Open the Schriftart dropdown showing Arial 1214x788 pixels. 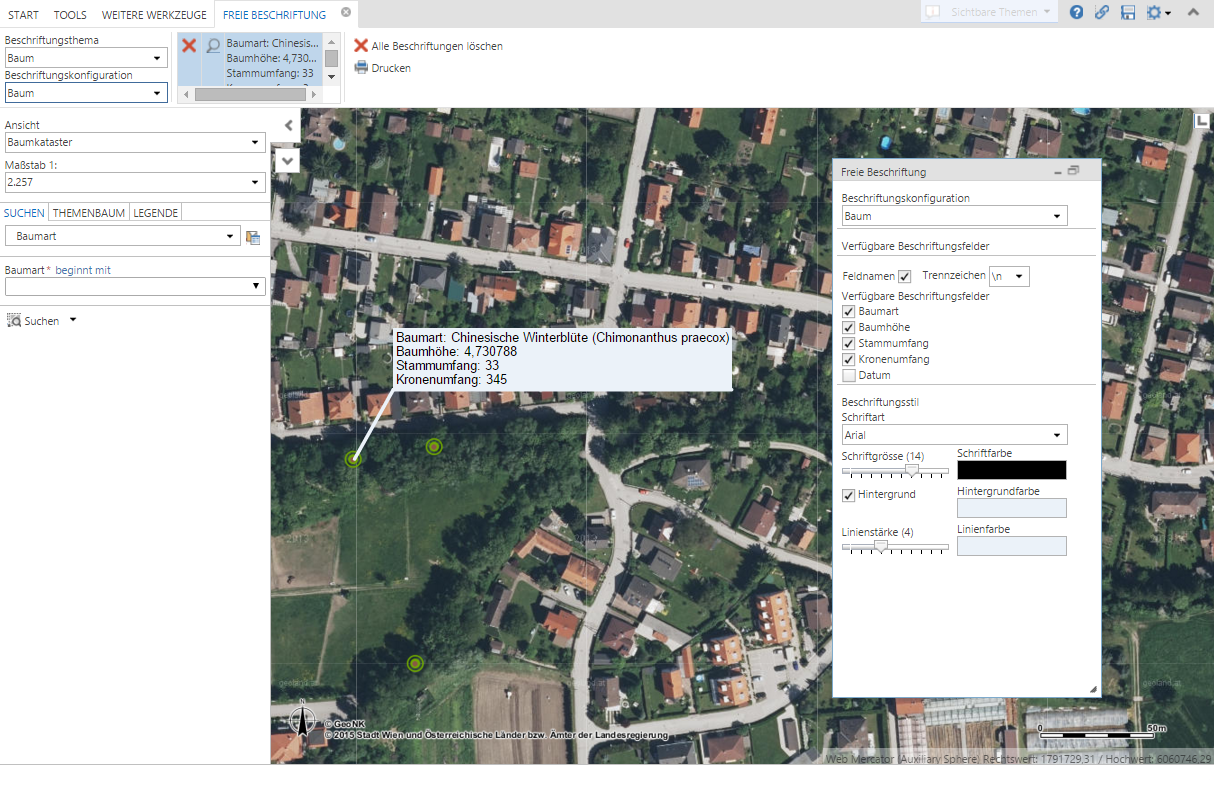tap(954, 434)
